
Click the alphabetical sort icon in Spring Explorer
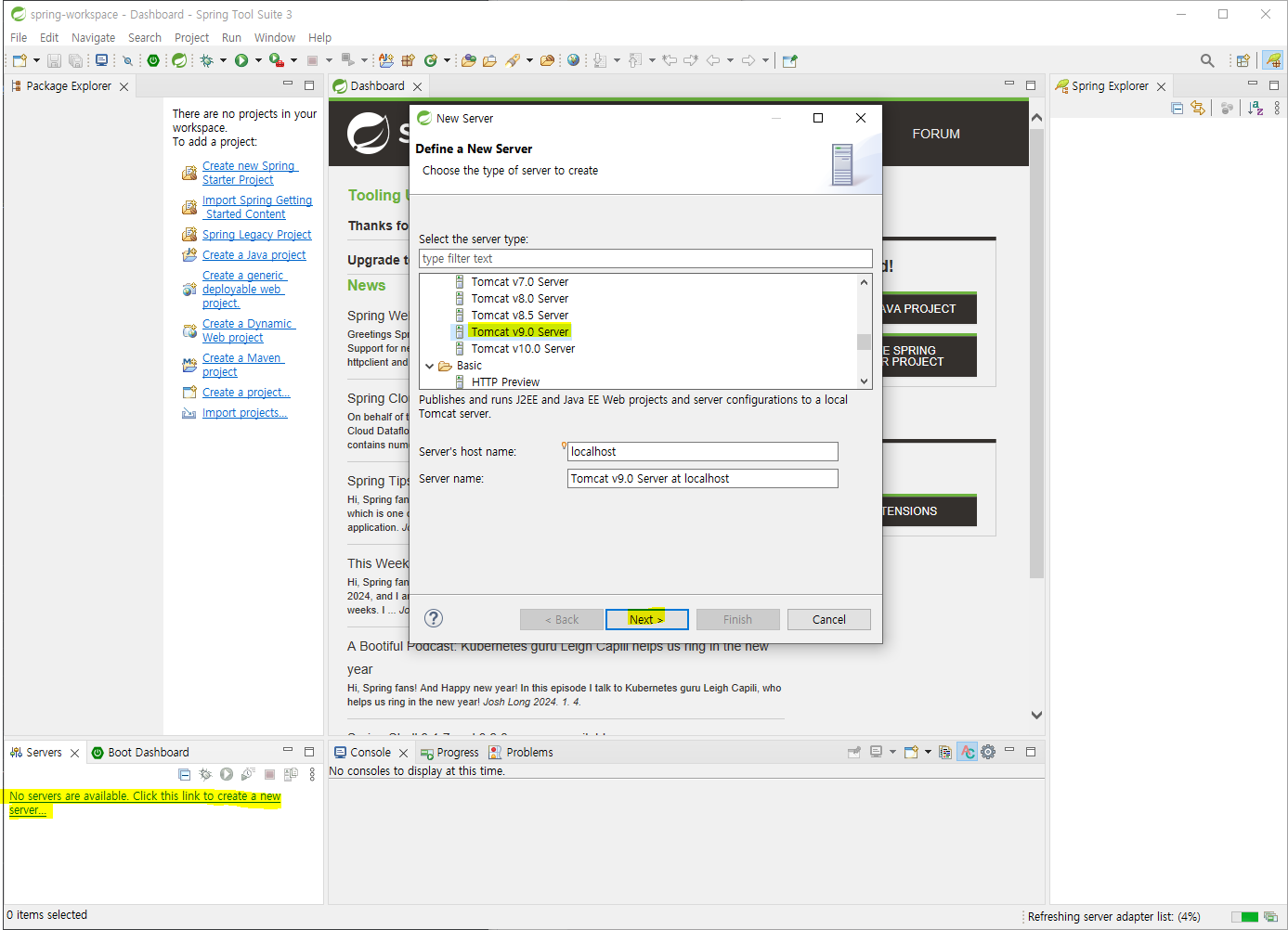click(x=1255, y=108)
